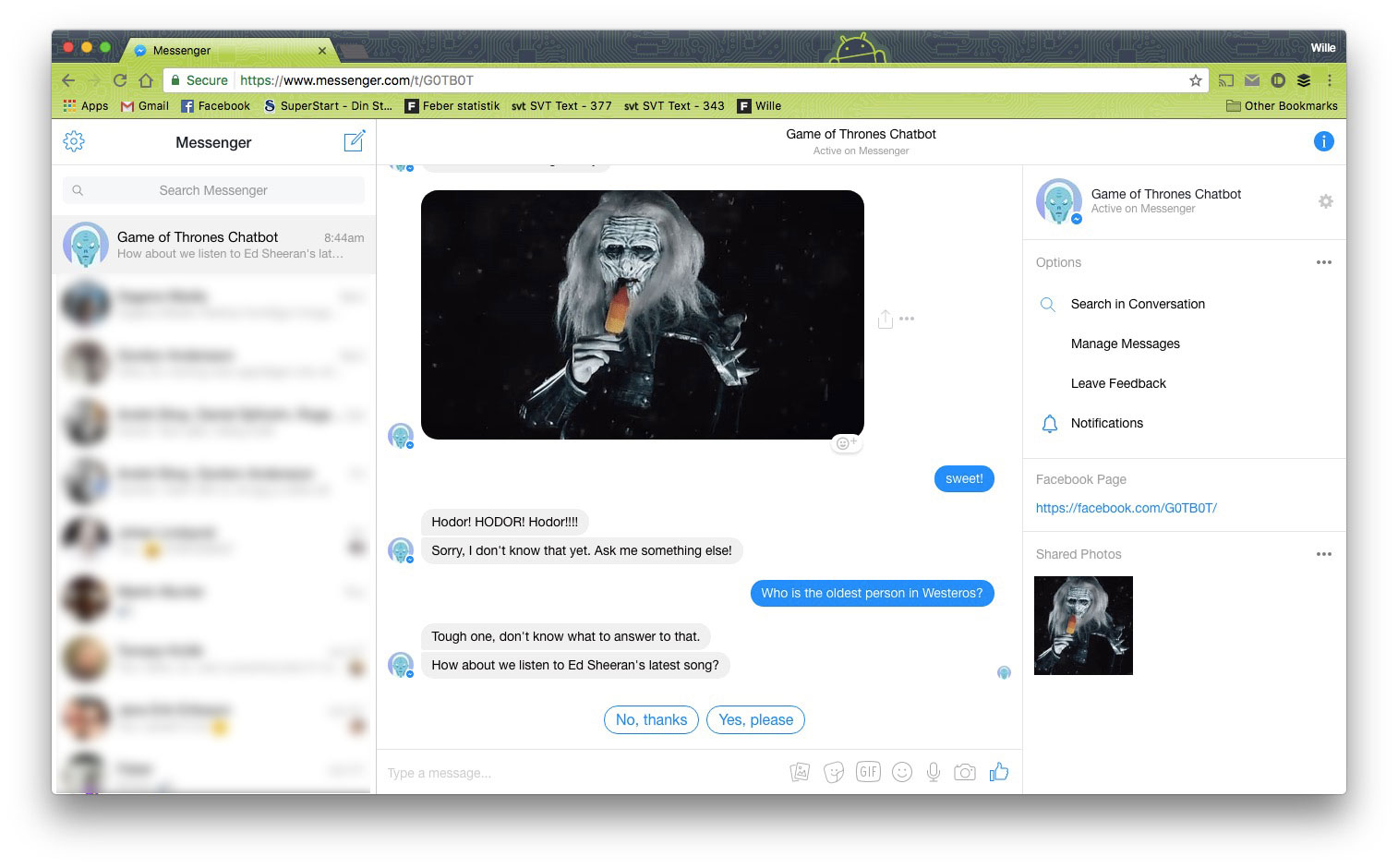Open Apps bookmark shortcut
This screenshot has width=1398, height=868.
85,106
